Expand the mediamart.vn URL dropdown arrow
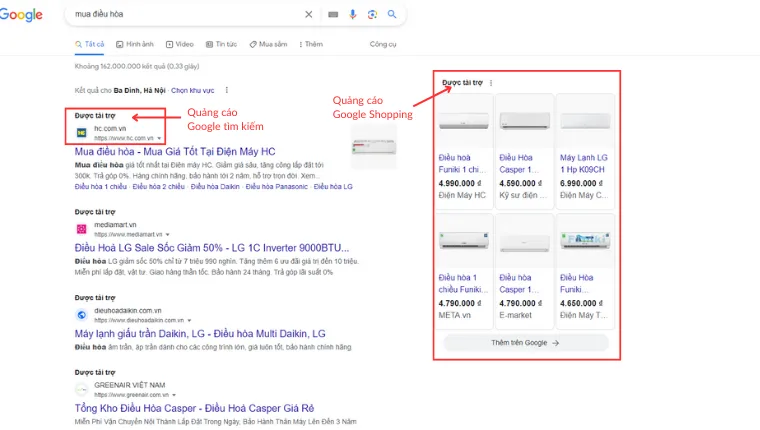 [x=168, y=235]
